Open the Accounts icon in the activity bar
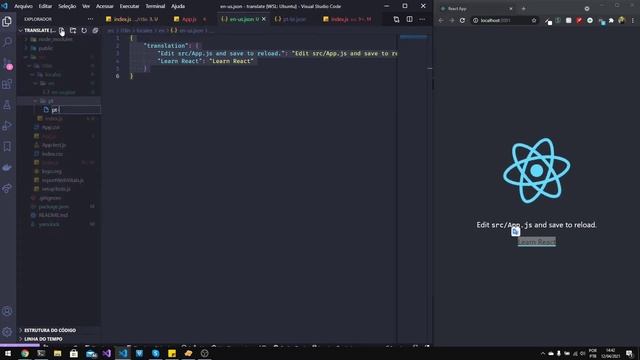This screenshot has width=640, height=360. point(7,311)
